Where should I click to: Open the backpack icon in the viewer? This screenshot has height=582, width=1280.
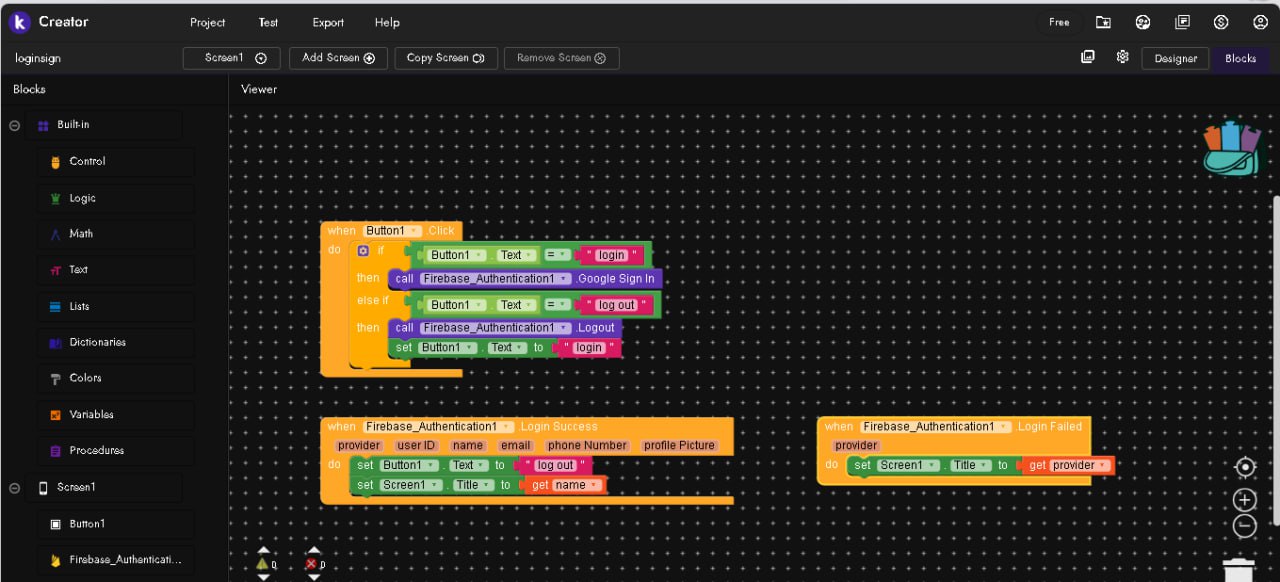(1232, 149)
